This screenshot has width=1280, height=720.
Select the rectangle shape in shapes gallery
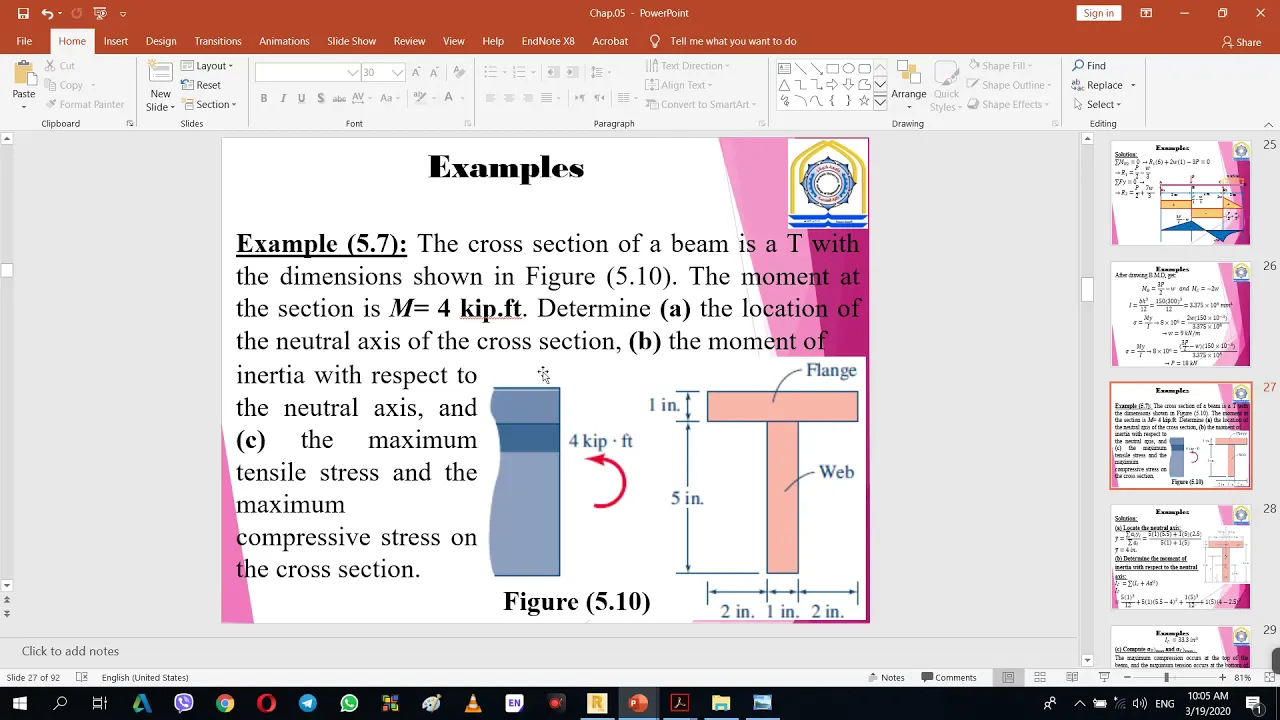click(833, 69)
